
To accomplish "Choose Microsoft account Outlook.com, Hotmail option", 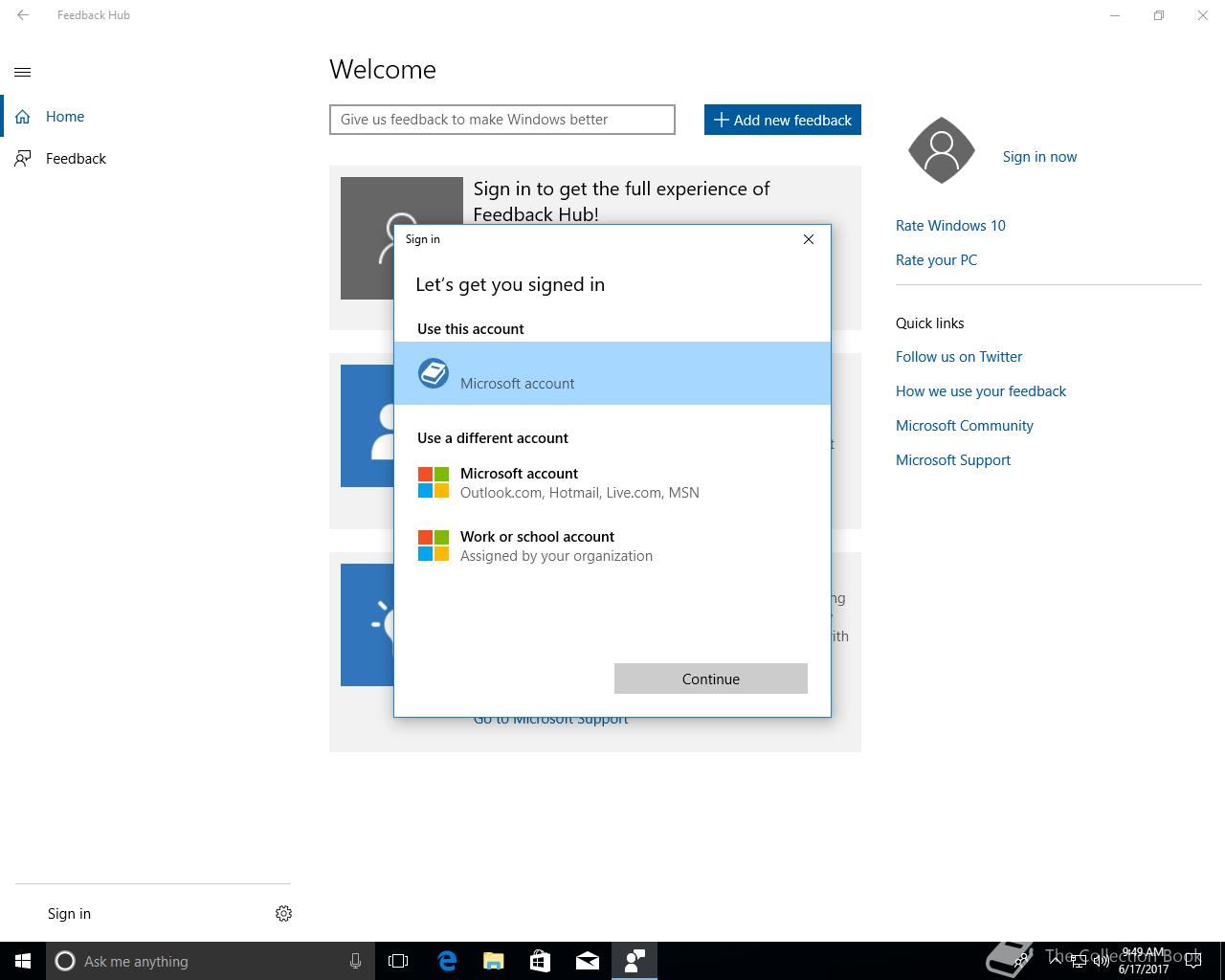I will click(x=612, y=482).
